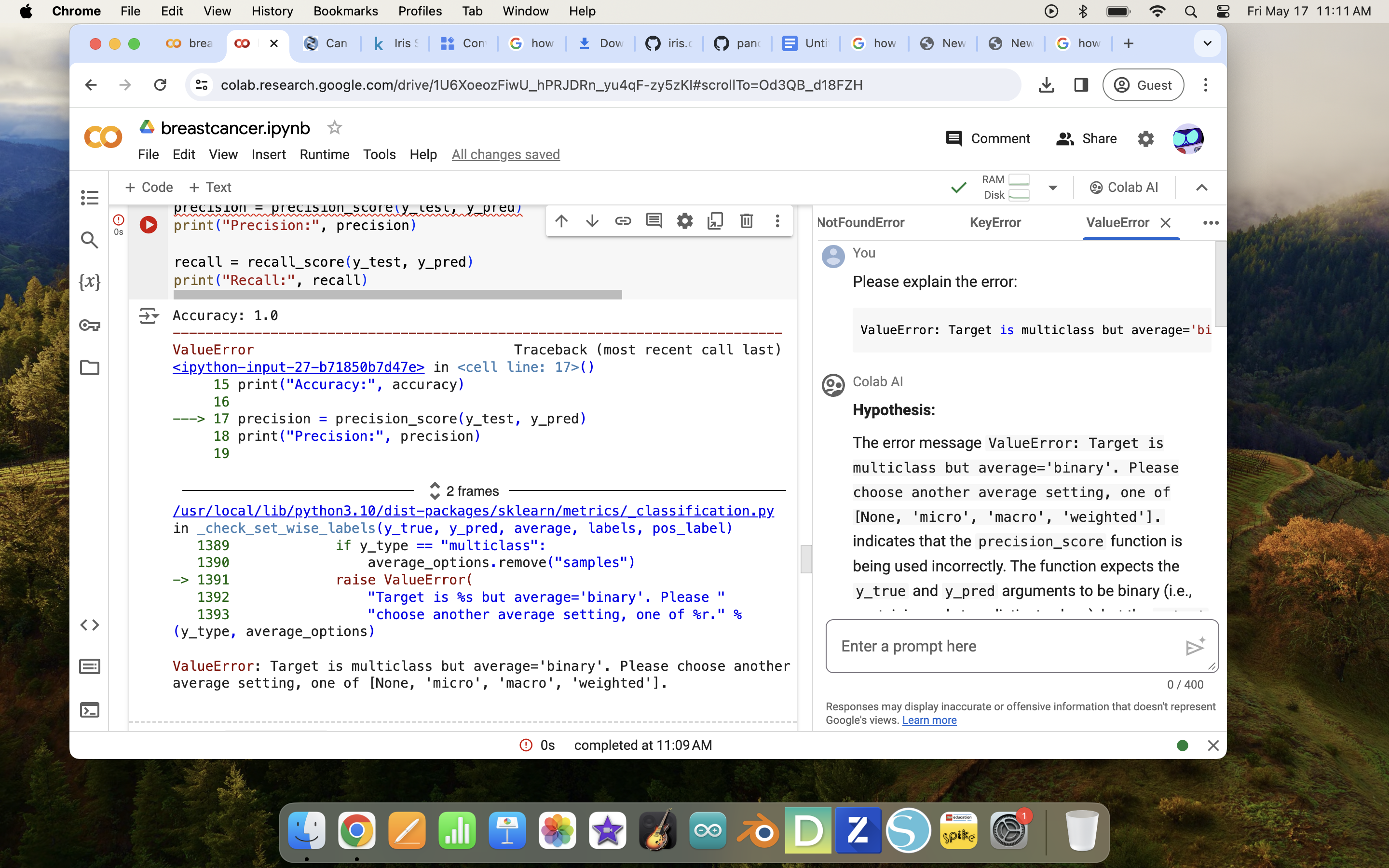1389x868 pixels.
Task: Switch to the Iris Chrome tab
Action: [395, 43]
